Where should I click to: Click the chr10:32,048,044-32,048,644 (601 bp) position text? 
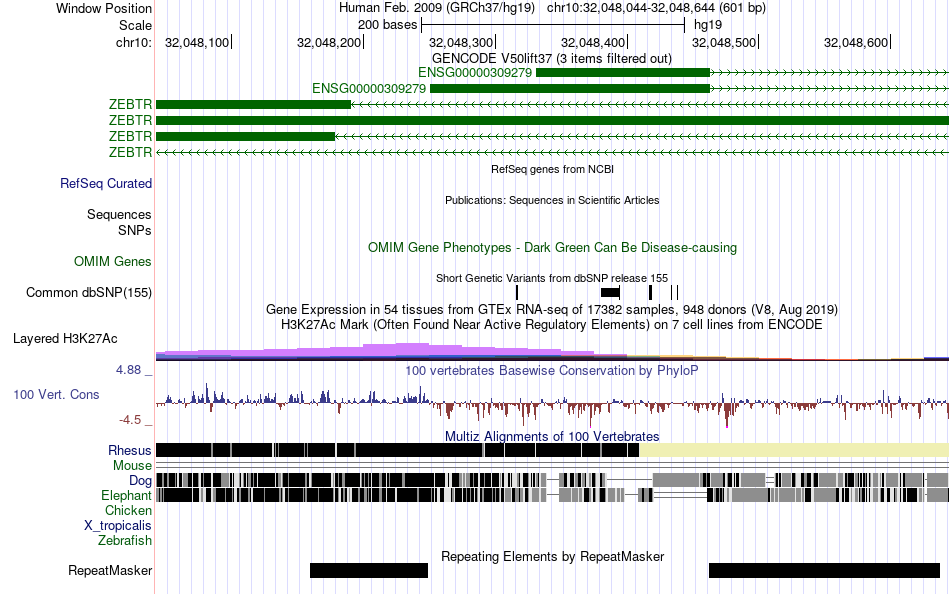(x=656, y=8)
